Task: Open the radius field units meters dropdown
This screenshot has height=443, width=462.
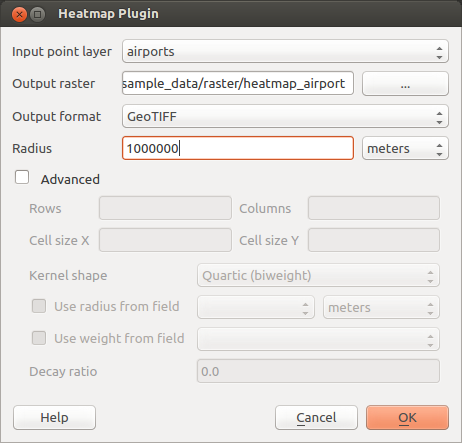Action: click(x=381, y=307)
